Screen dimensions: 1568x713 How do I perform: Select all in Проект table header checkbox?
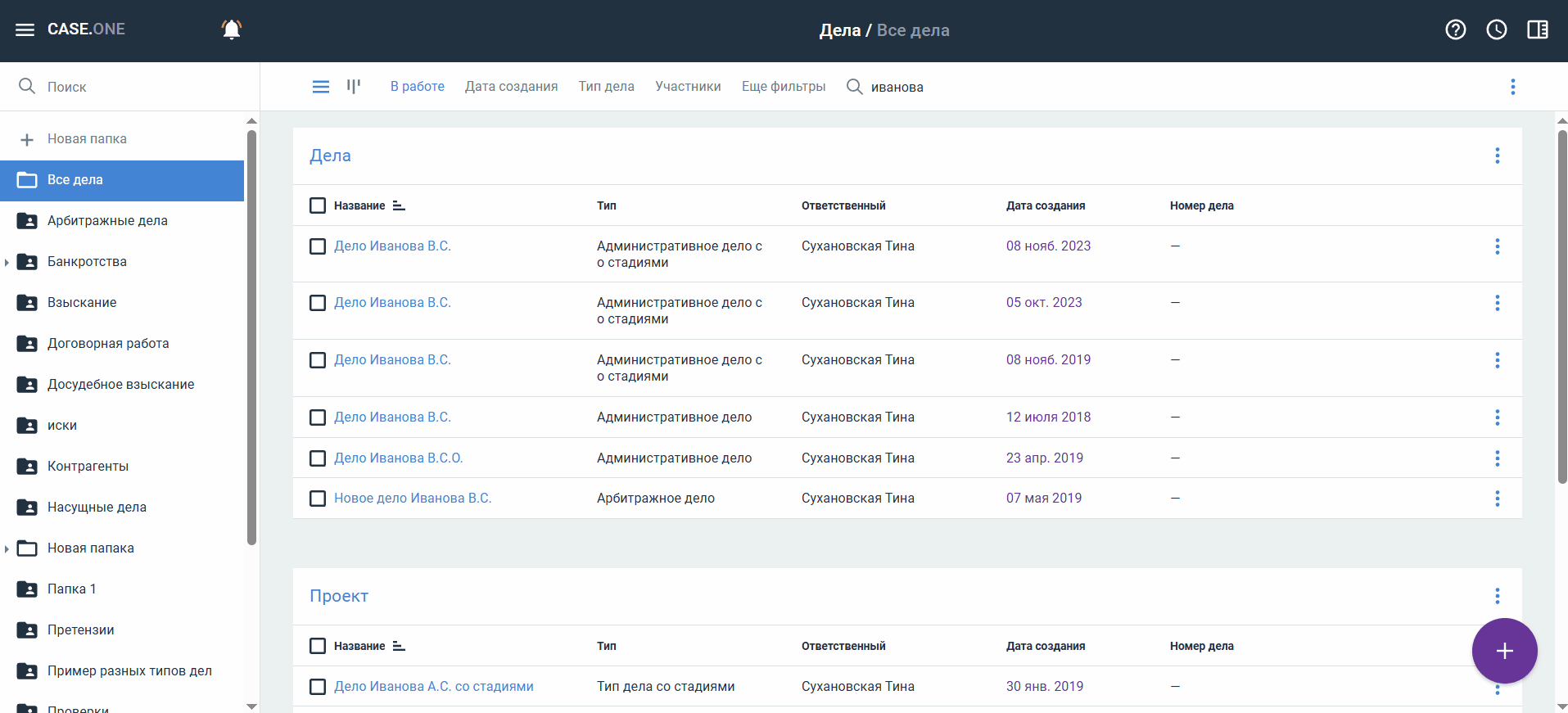coord(318,646)
